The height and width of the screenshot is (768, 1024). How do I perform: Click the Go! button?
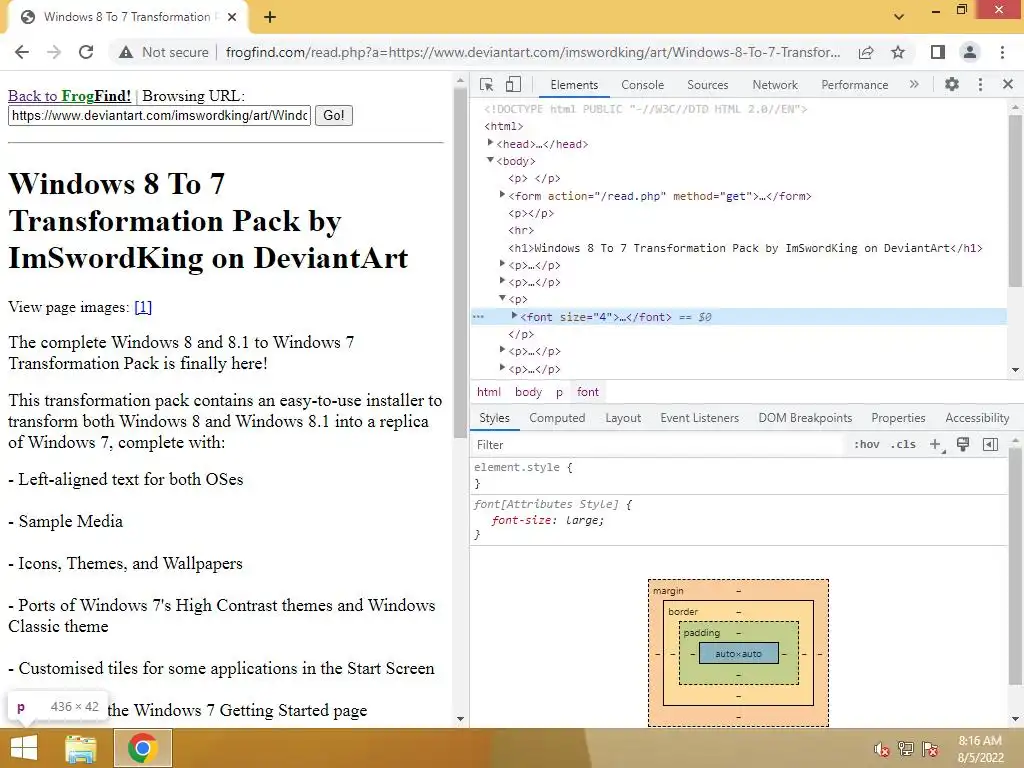(x=334, y=116)
